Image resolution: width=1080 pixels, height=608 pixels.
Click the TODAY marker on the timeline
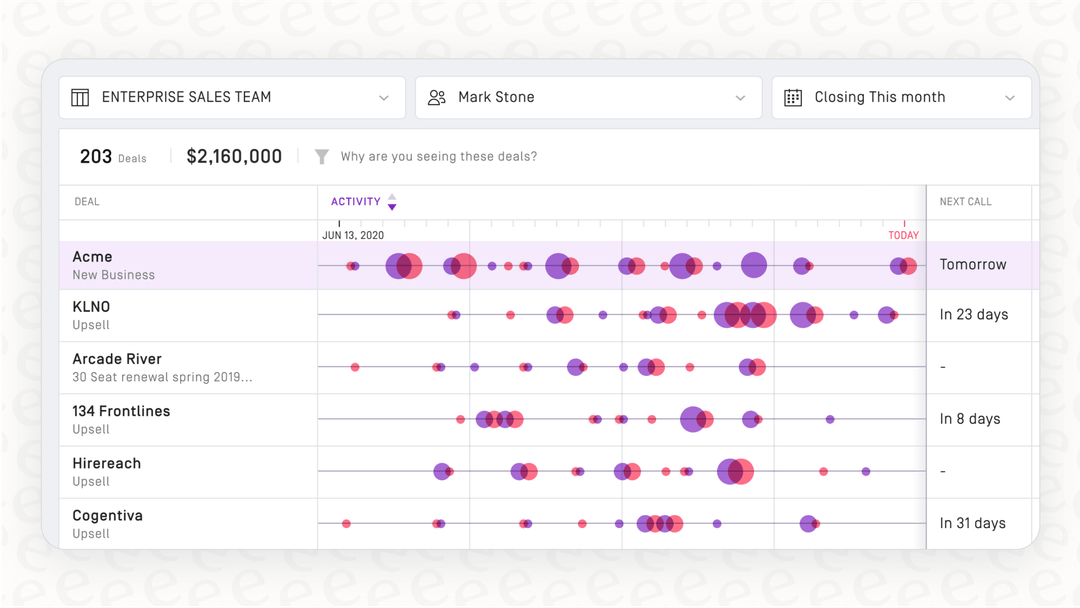pos(903,235)
